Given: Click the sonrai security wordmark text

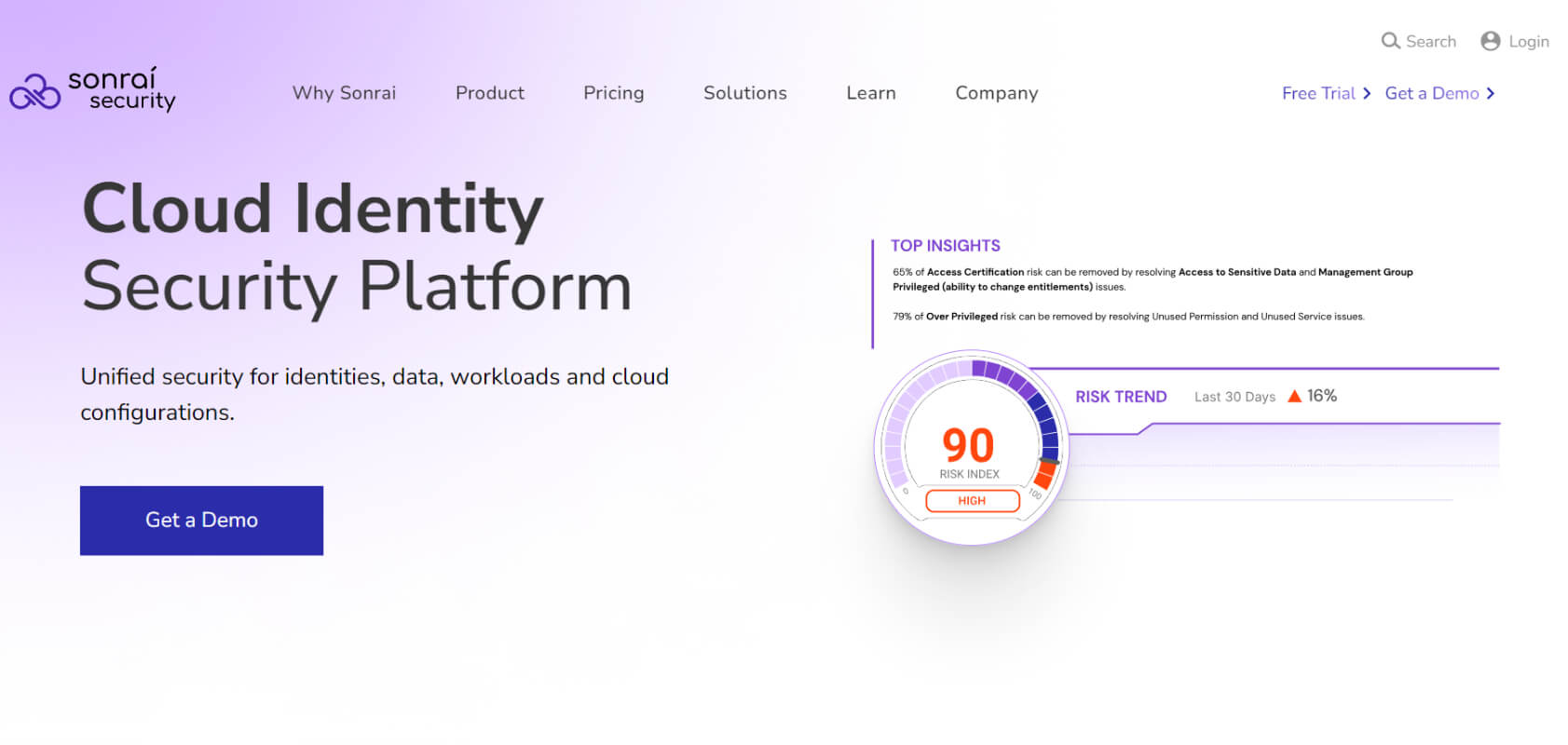Looking at the screenshot, I should click(121, 89).
